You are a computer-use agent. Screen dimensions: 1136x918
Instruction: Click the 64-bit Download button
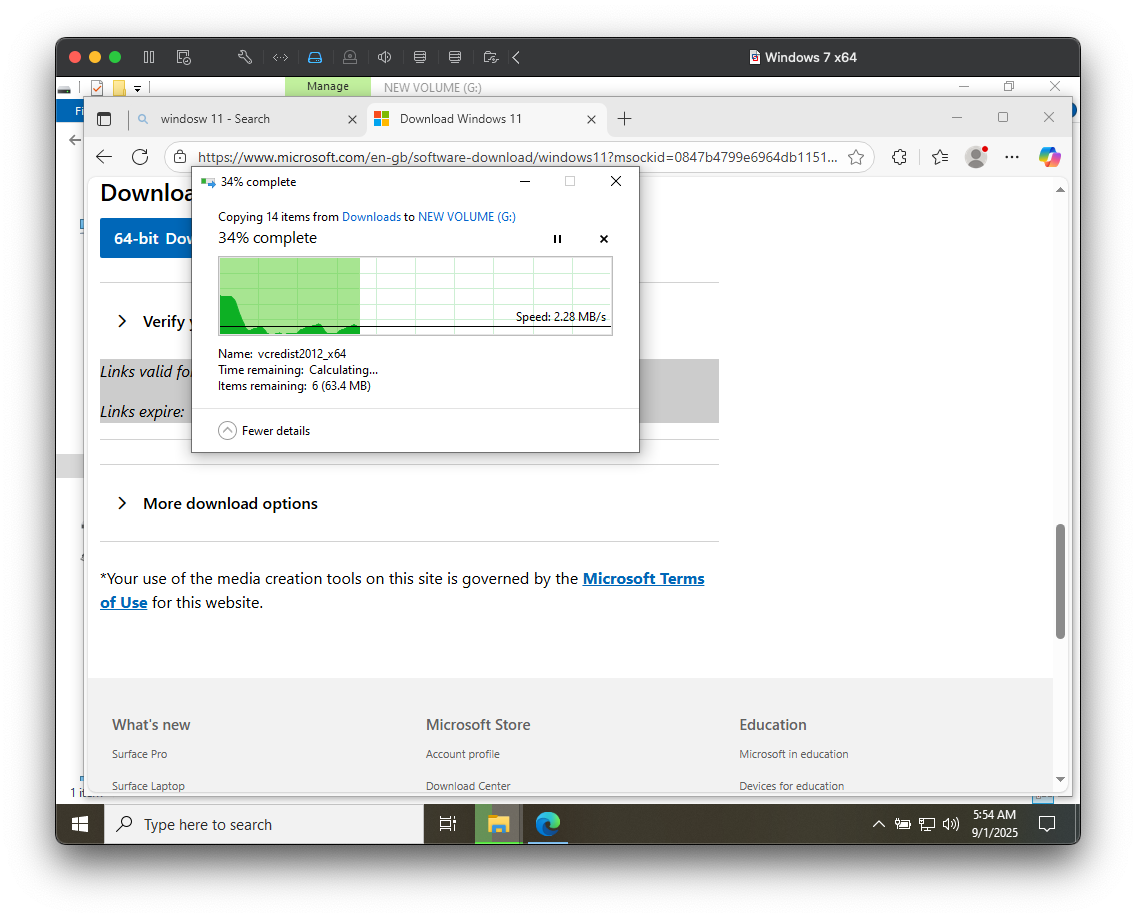146,238
